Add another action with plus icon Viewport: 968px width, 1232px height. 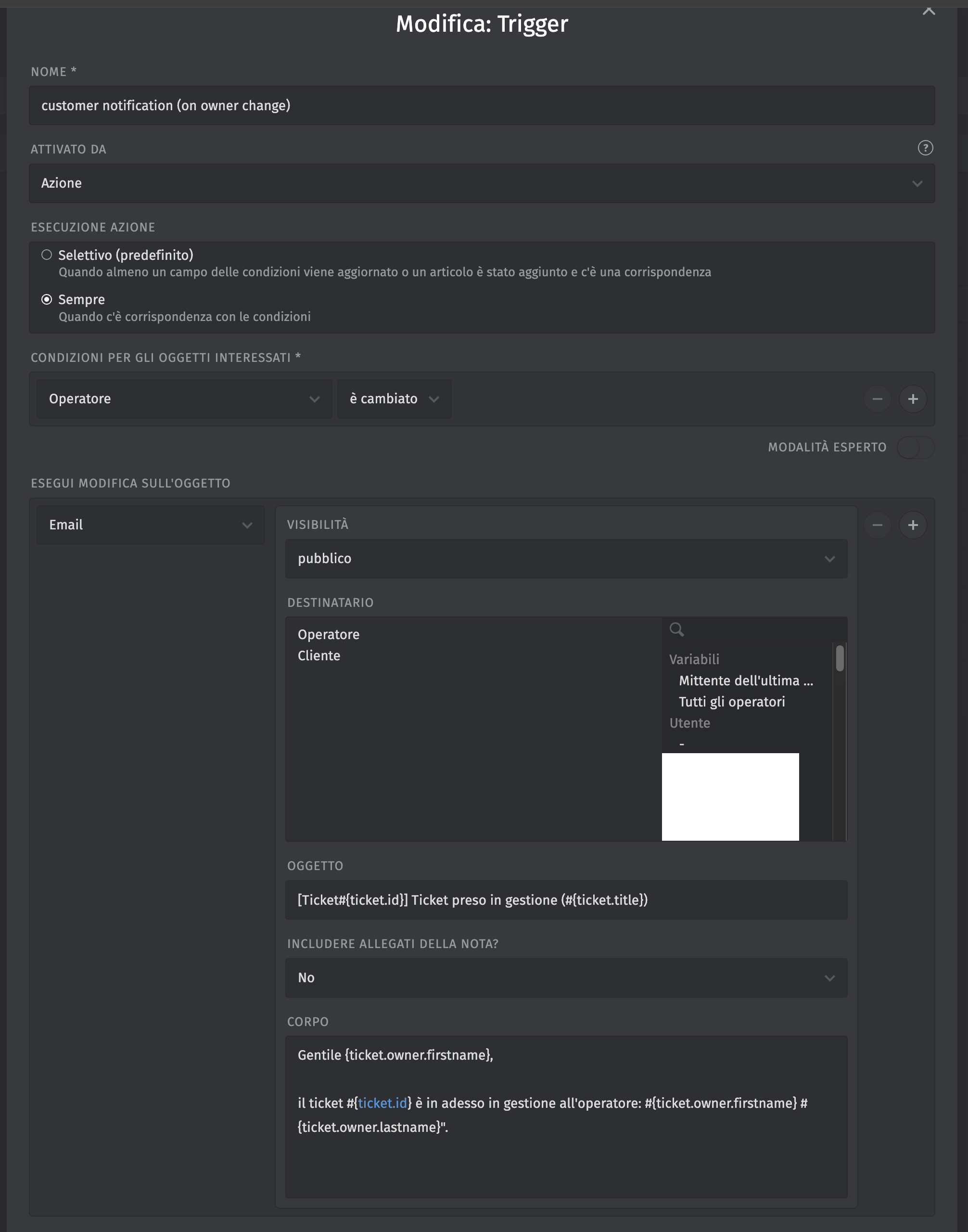pos(913,525)
